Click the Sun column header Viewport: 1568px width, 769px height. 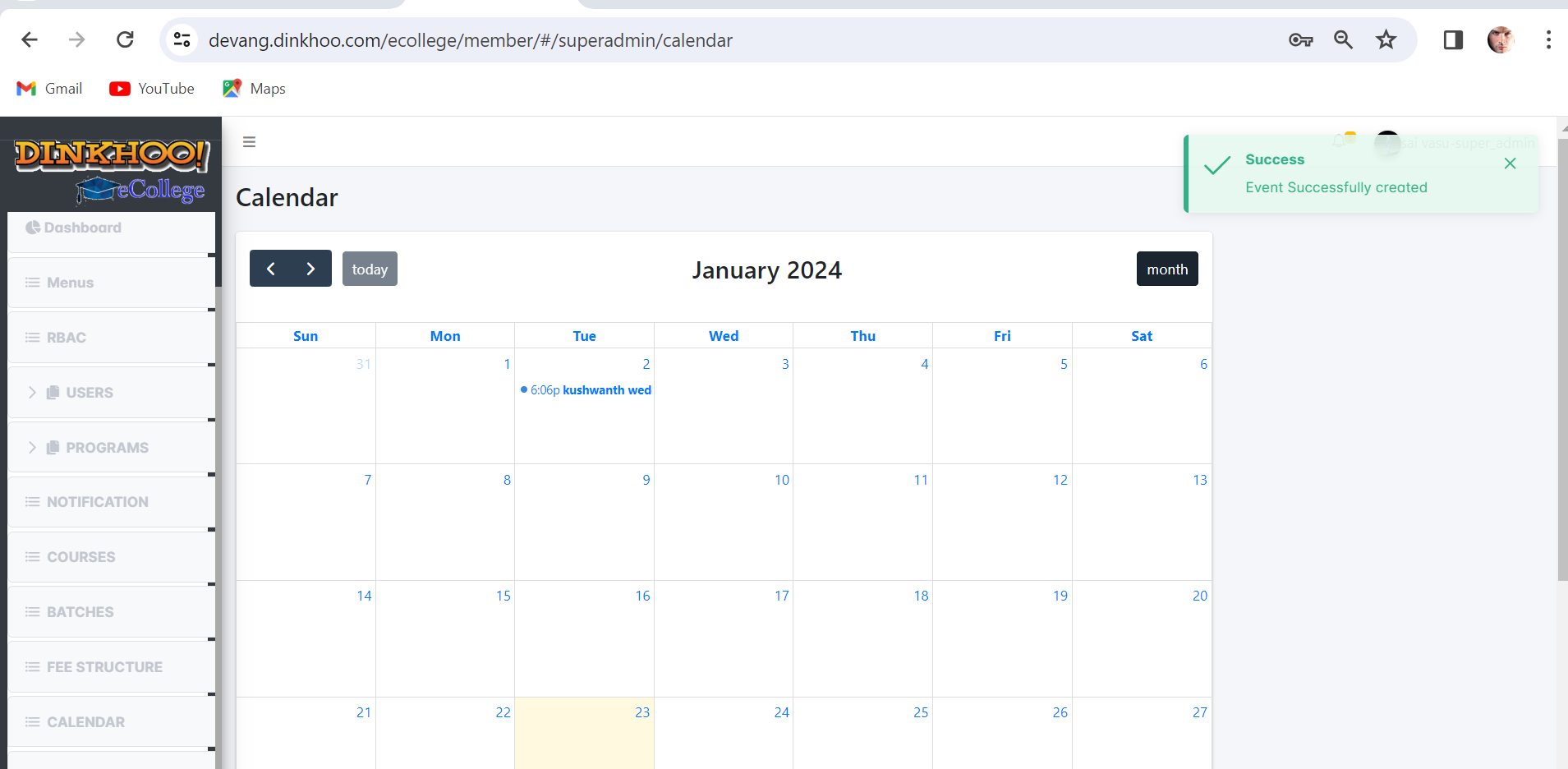tap(306, 336)
